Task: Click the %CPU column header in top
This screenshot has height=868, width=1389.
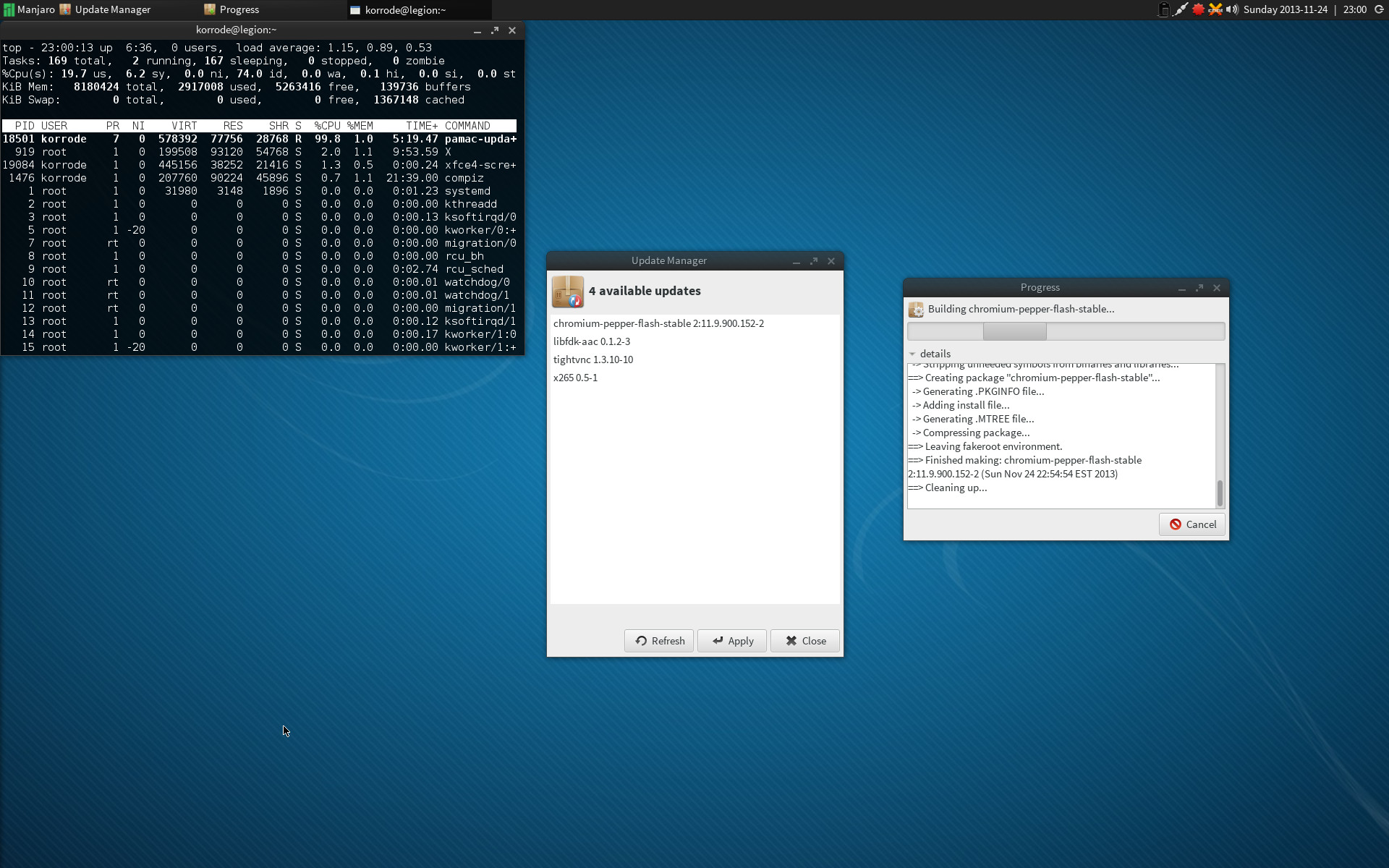Action: 327,126
